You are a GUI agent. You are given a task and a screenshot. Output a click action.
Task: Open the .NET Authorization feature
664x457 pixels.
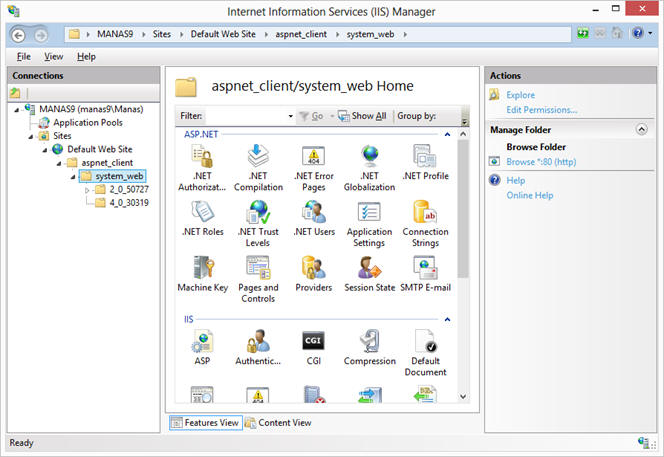[202, 168]
